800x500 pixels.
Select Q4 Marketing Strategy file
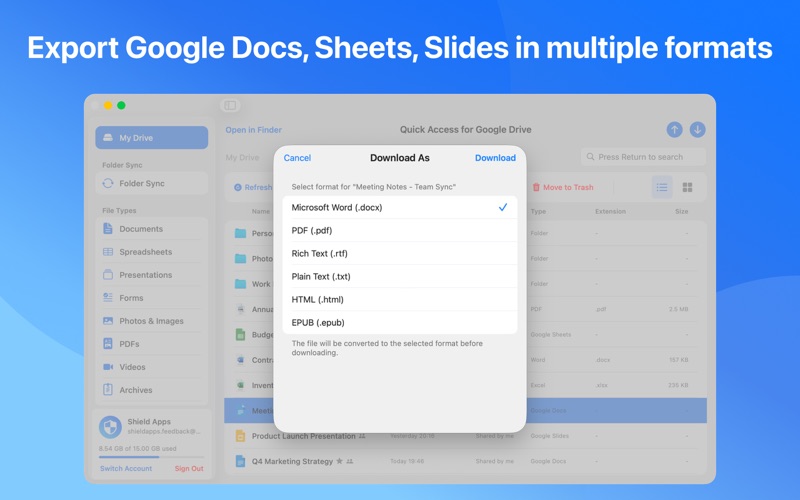(x=465, y=461)
